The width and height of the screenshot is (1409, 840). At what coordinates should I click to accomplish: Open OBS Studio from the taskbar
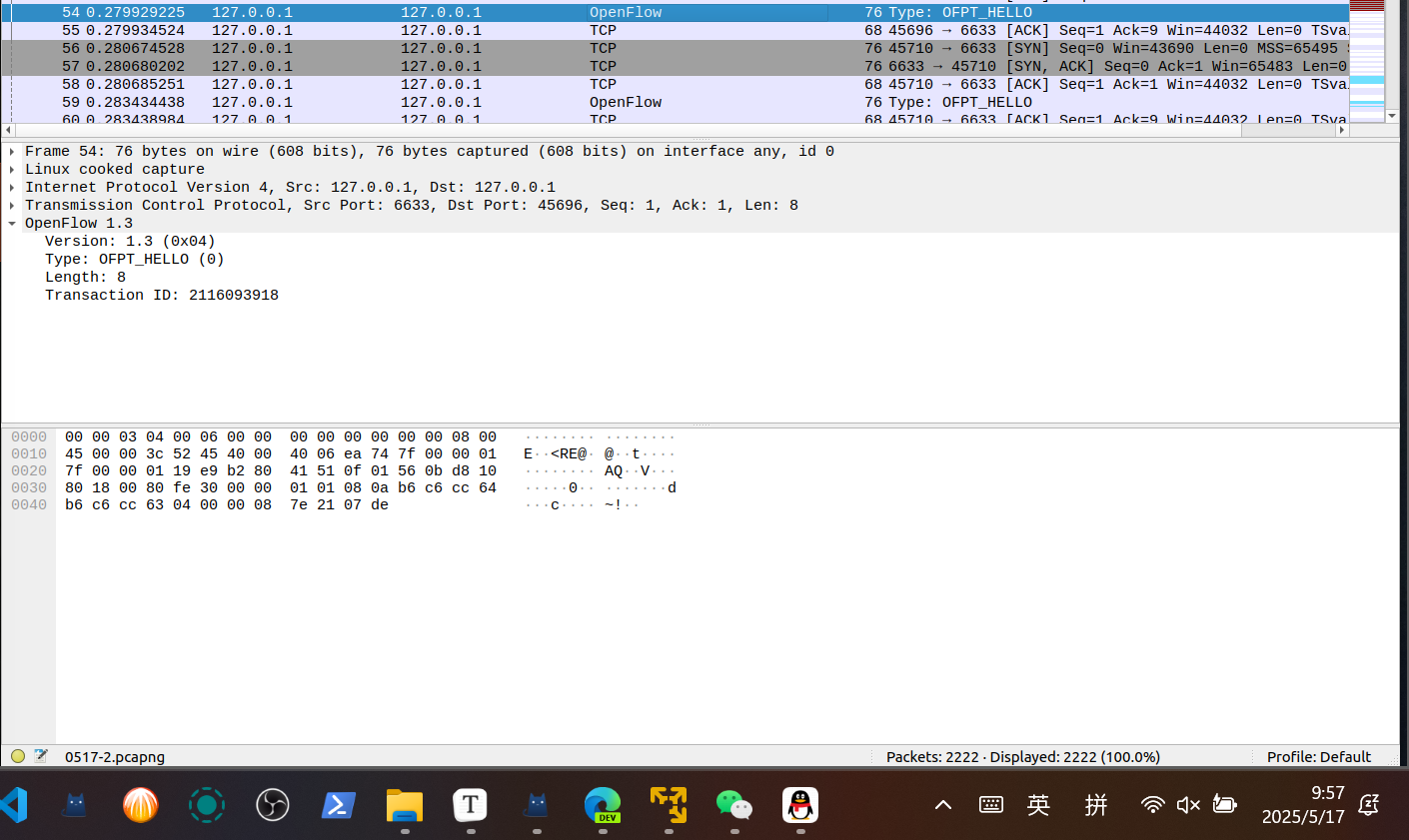[272, 805]
